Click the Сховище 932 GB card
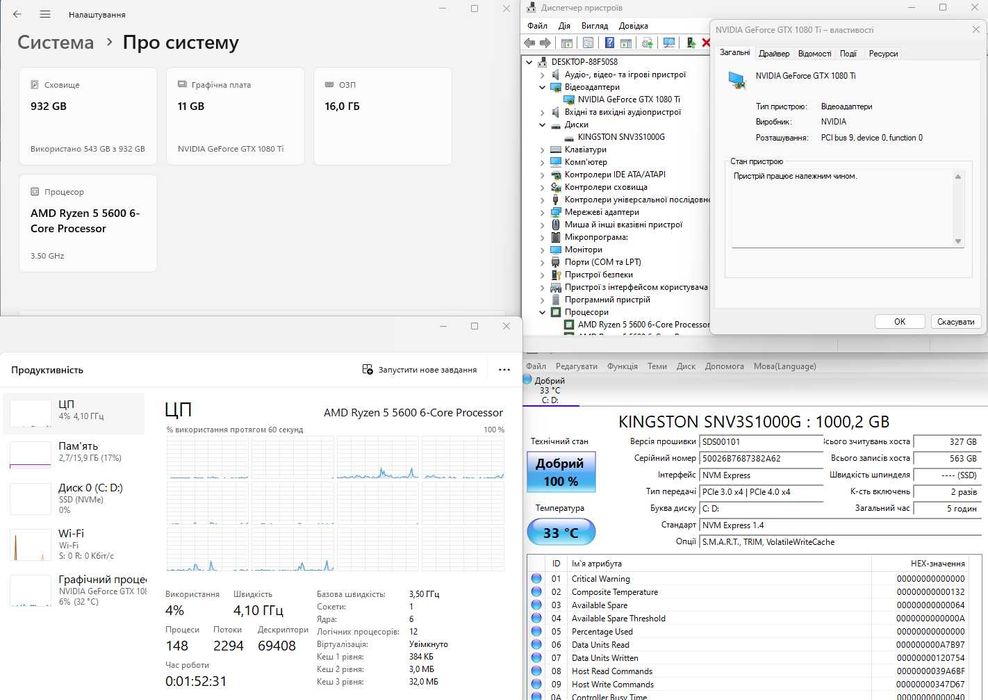Viewport: 988px width, 700px height. pos(88,116)
